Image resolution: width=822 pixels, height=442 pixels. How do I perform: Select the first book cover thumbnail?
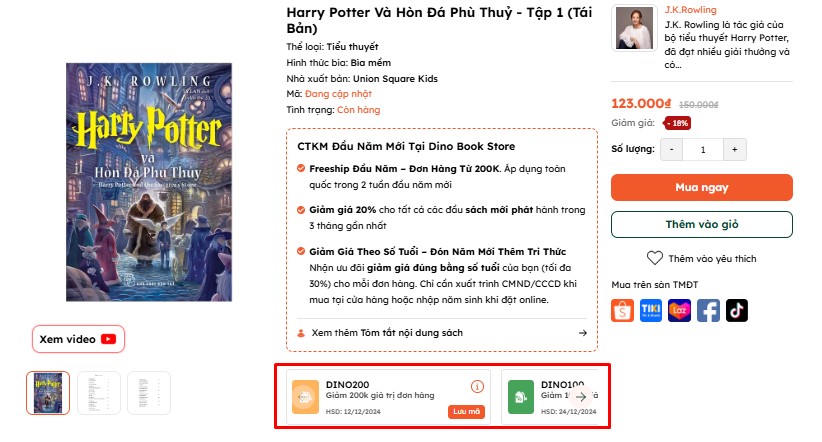click(x=48, y=393)
